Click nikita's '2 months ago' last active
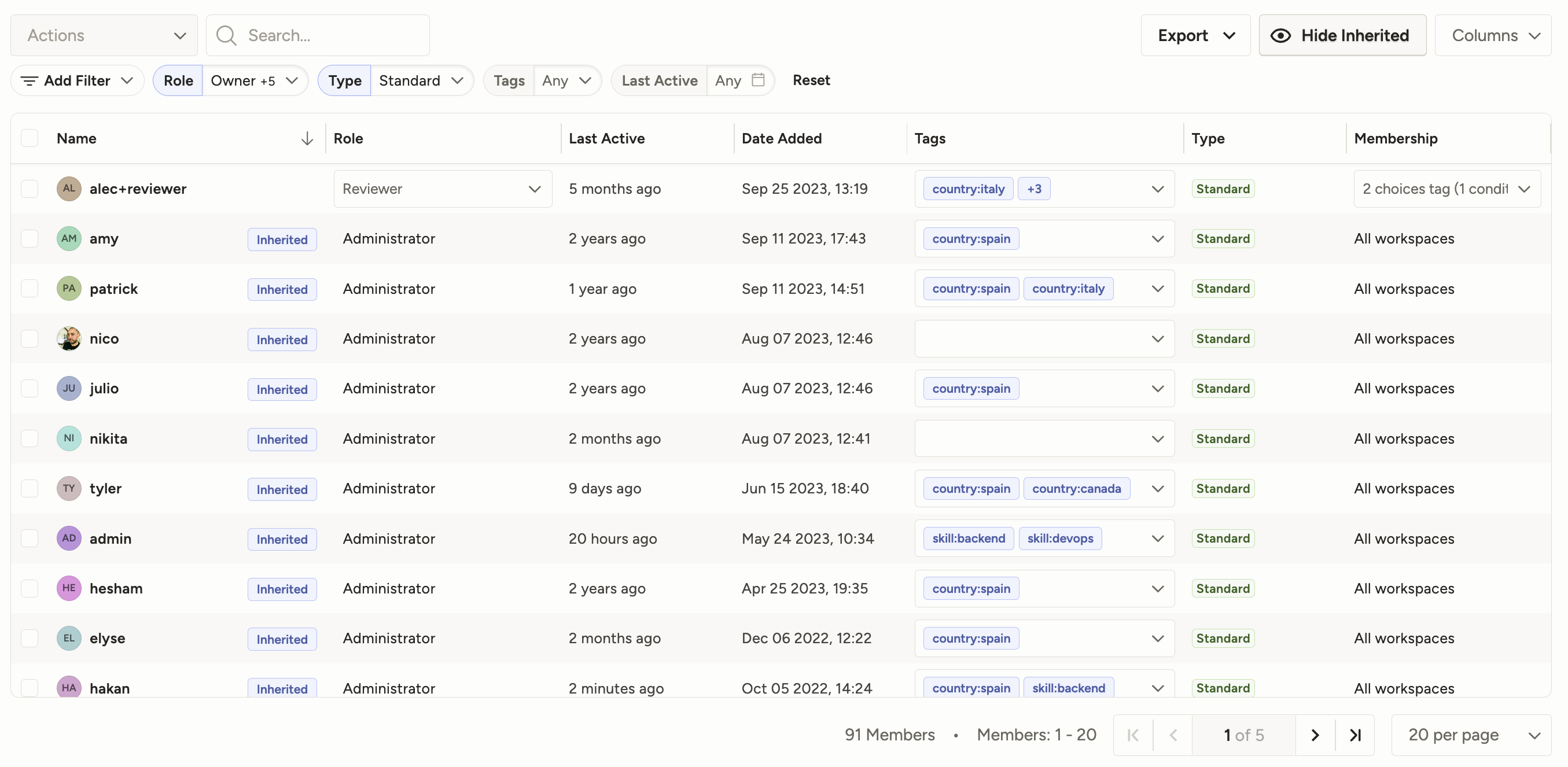 click(x=614, y=438)
